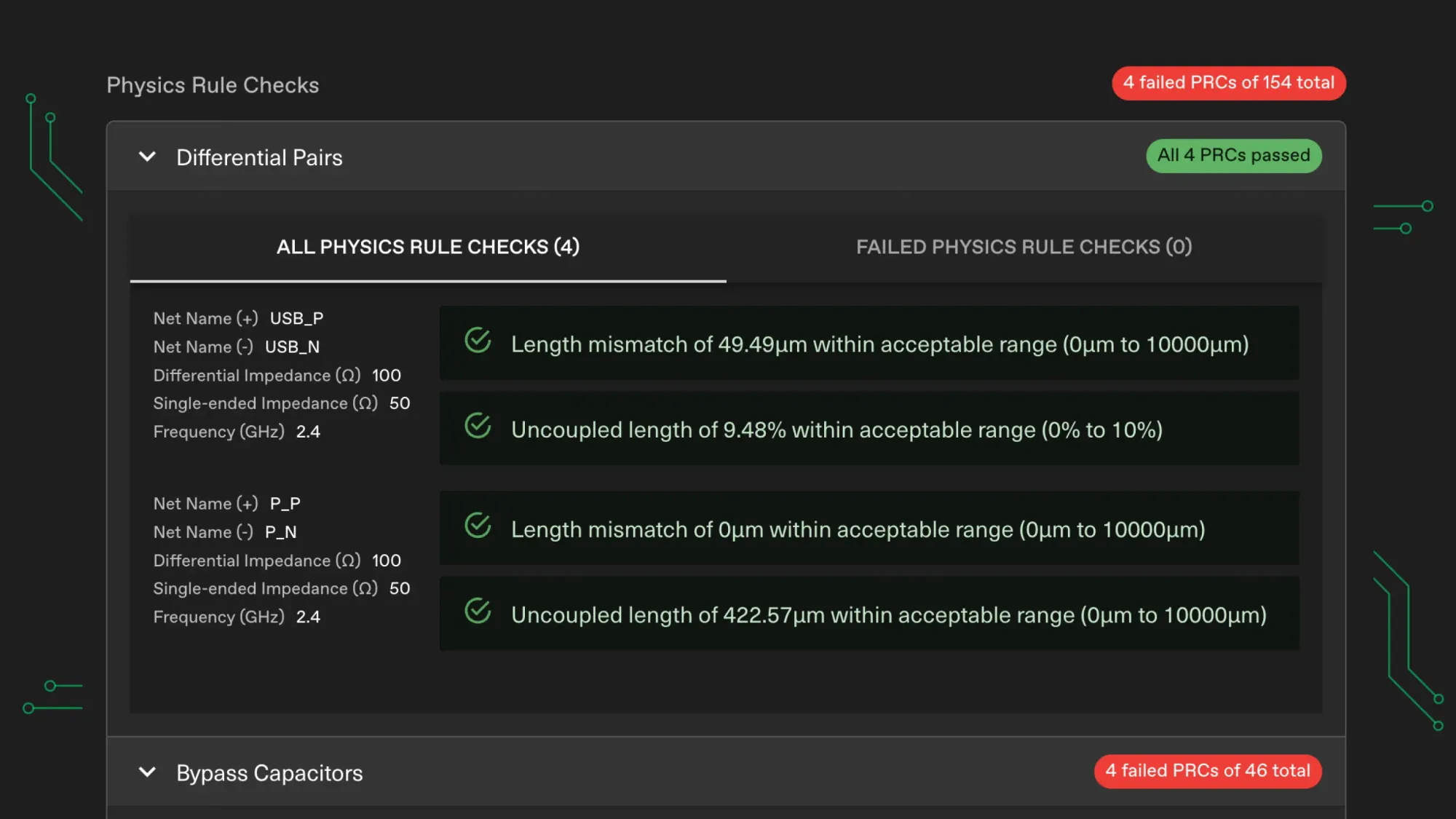This screenshot has height=819, width=1456.
Task: Click the 4 failed PRCs of 46 badge
Action: (x=1208, y=770)
